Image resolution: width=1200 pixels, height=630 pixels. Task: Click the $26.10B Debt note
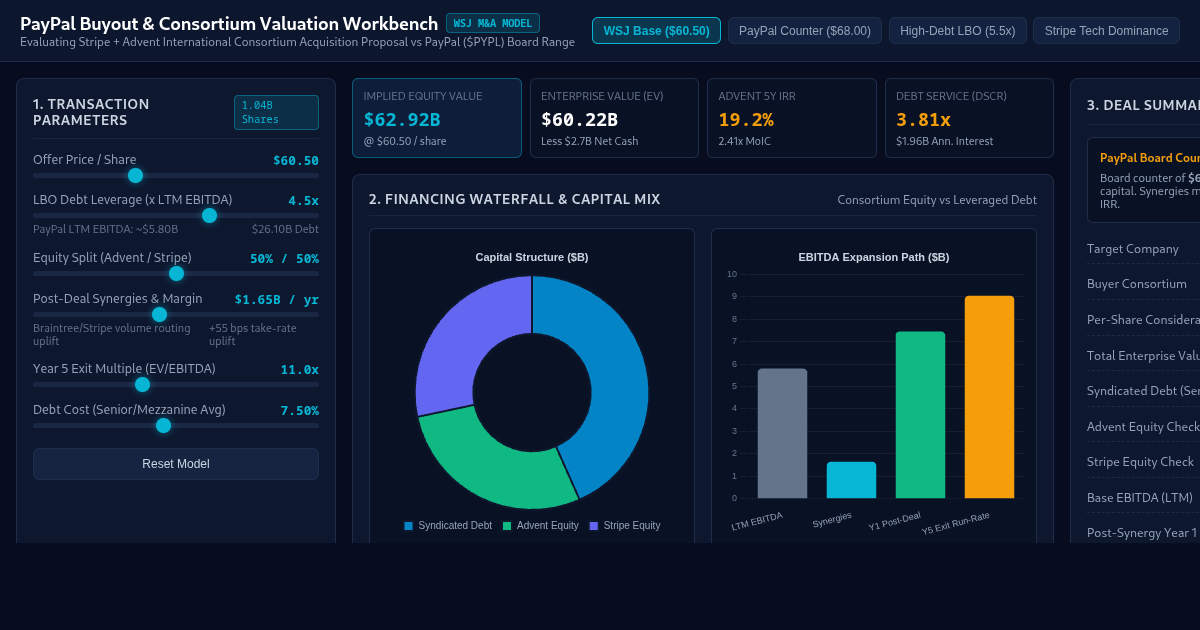pos(285,229)
